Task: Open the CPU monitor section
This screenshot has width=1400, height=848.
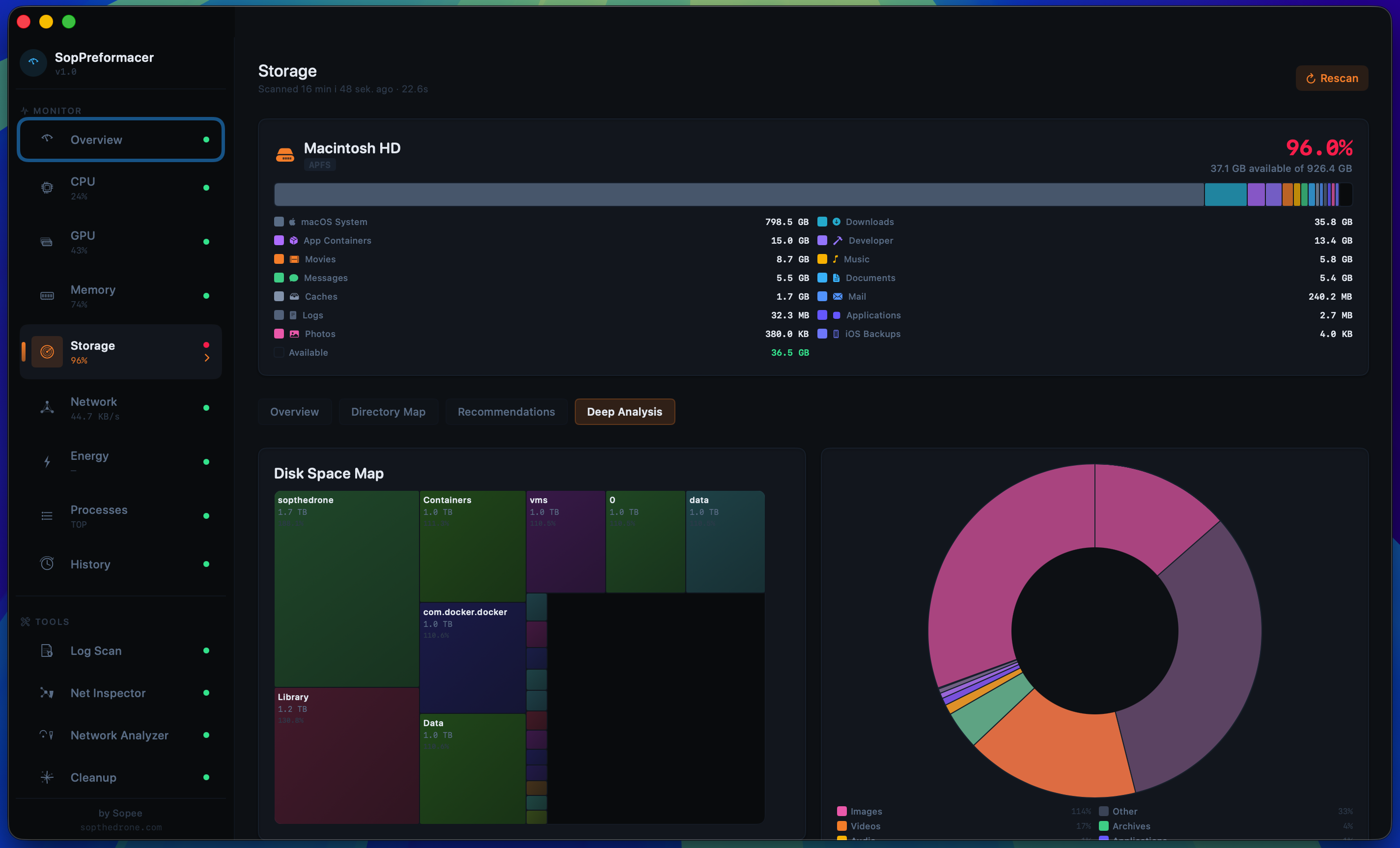Action: (x=83, y=188)
